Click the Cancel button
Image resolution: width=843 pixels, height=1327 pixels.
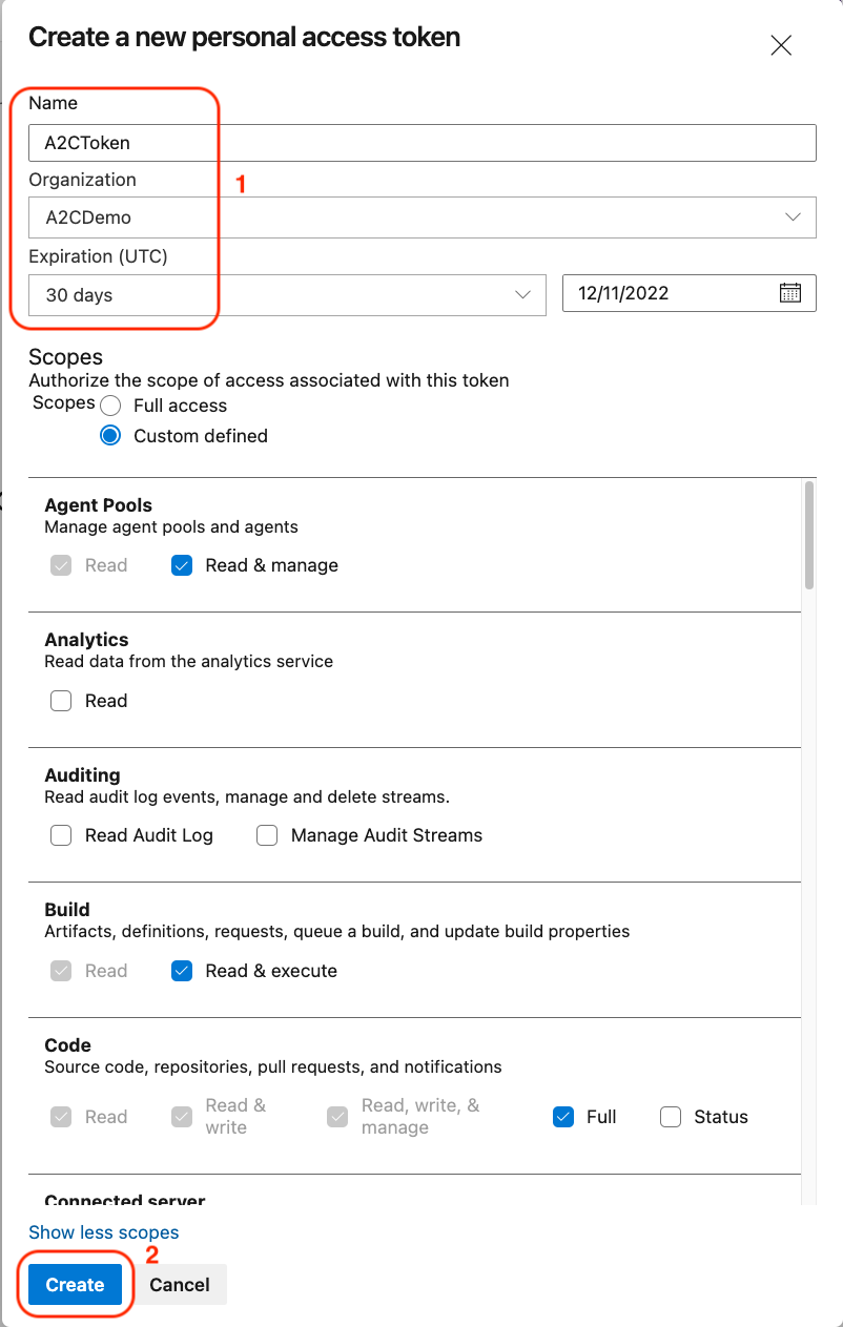click(180, 1284)
